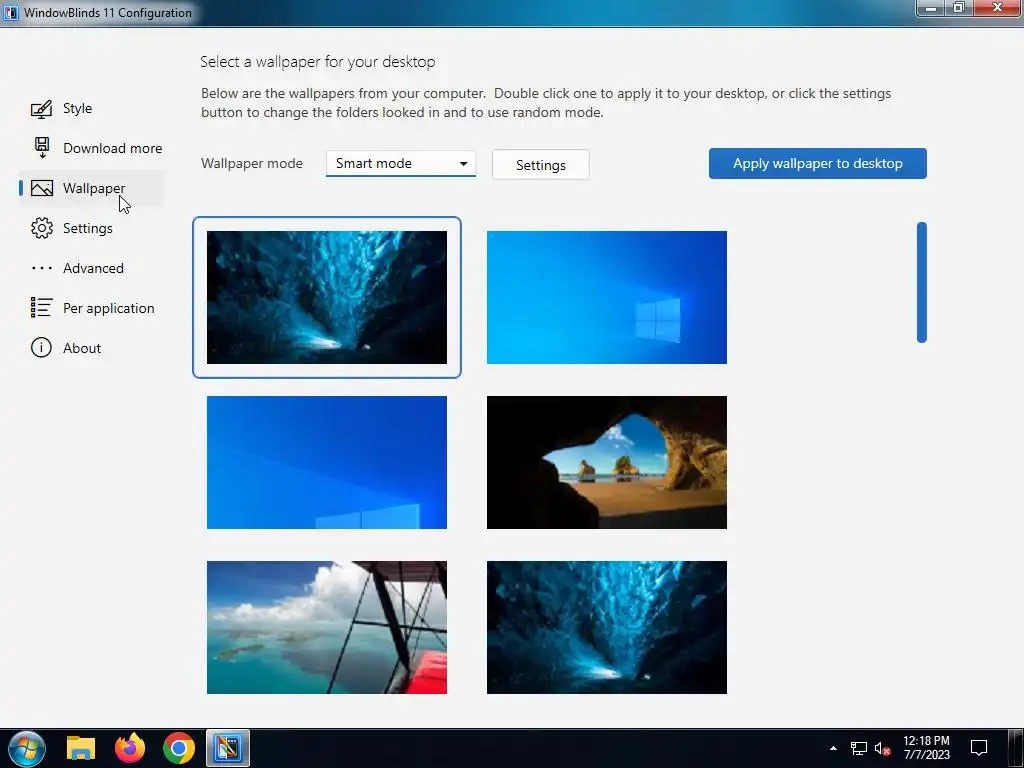Click the network tray icon
Image resolution: width=1024 pixels, height=768 pixels.
point(858,748)
